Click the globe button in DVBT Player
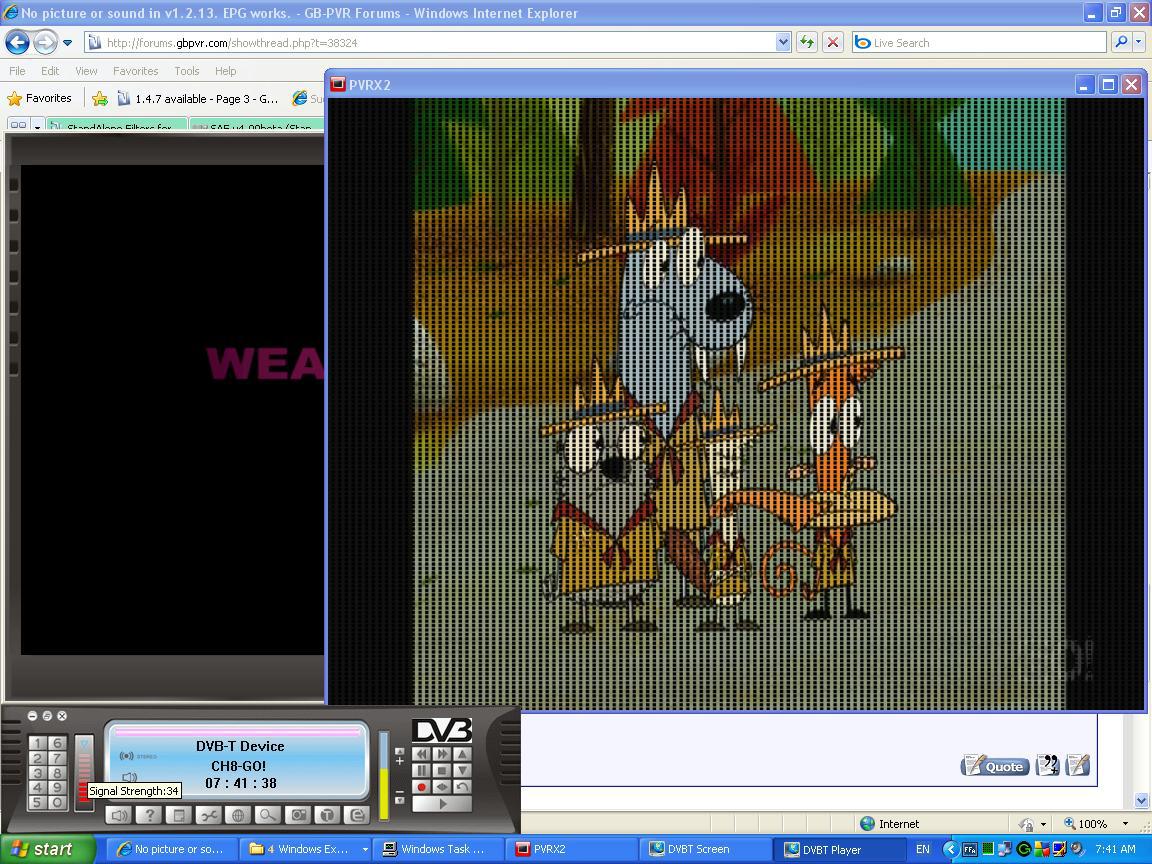Image resolution: width=1152 pixels, height=864 pixels. (238, 815)
